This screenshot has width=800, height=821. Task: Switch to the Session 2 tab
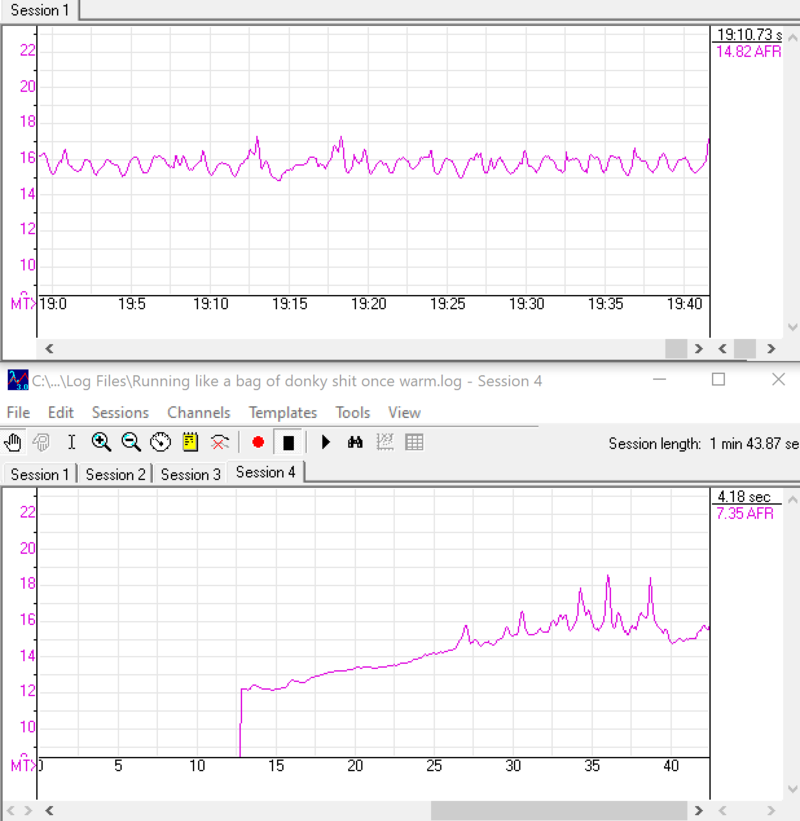(x=115, y=474)
